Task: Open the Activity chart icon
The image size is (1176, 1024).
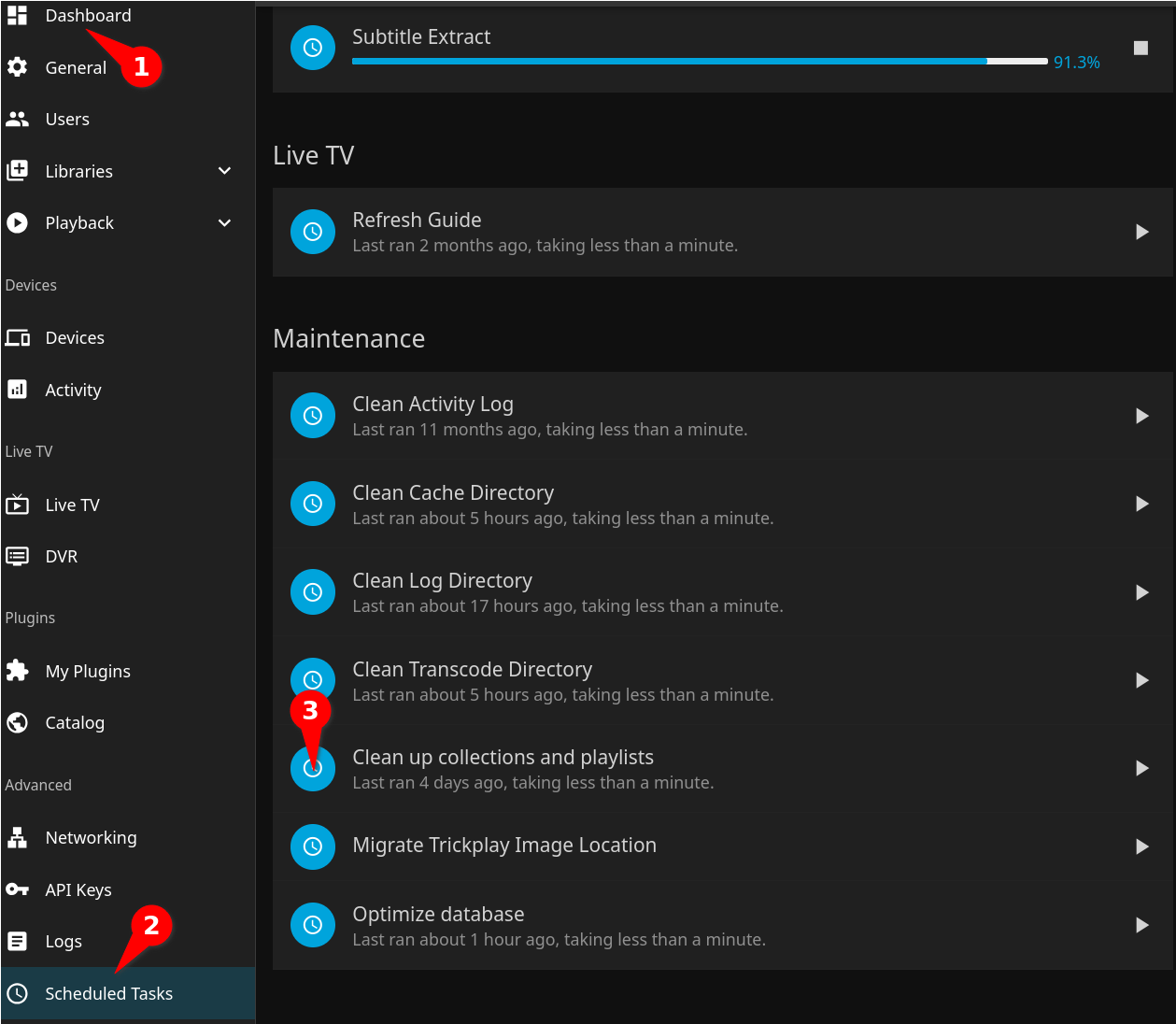Action: pyautogui.click(x=17, y=390)
